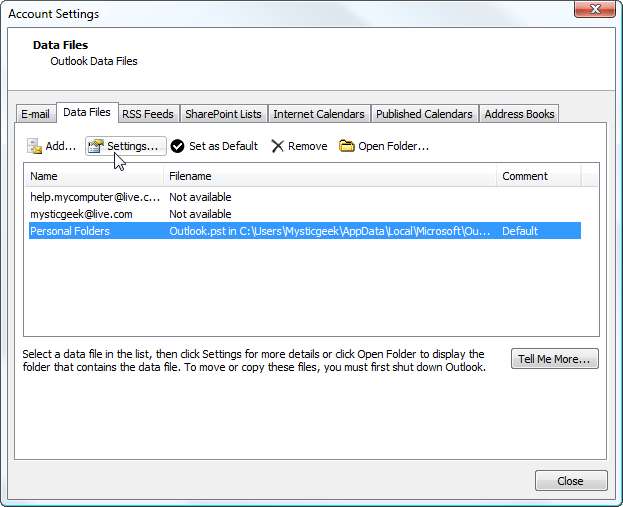Select the mysticgeek@live.com data file row

coord(305,214)
